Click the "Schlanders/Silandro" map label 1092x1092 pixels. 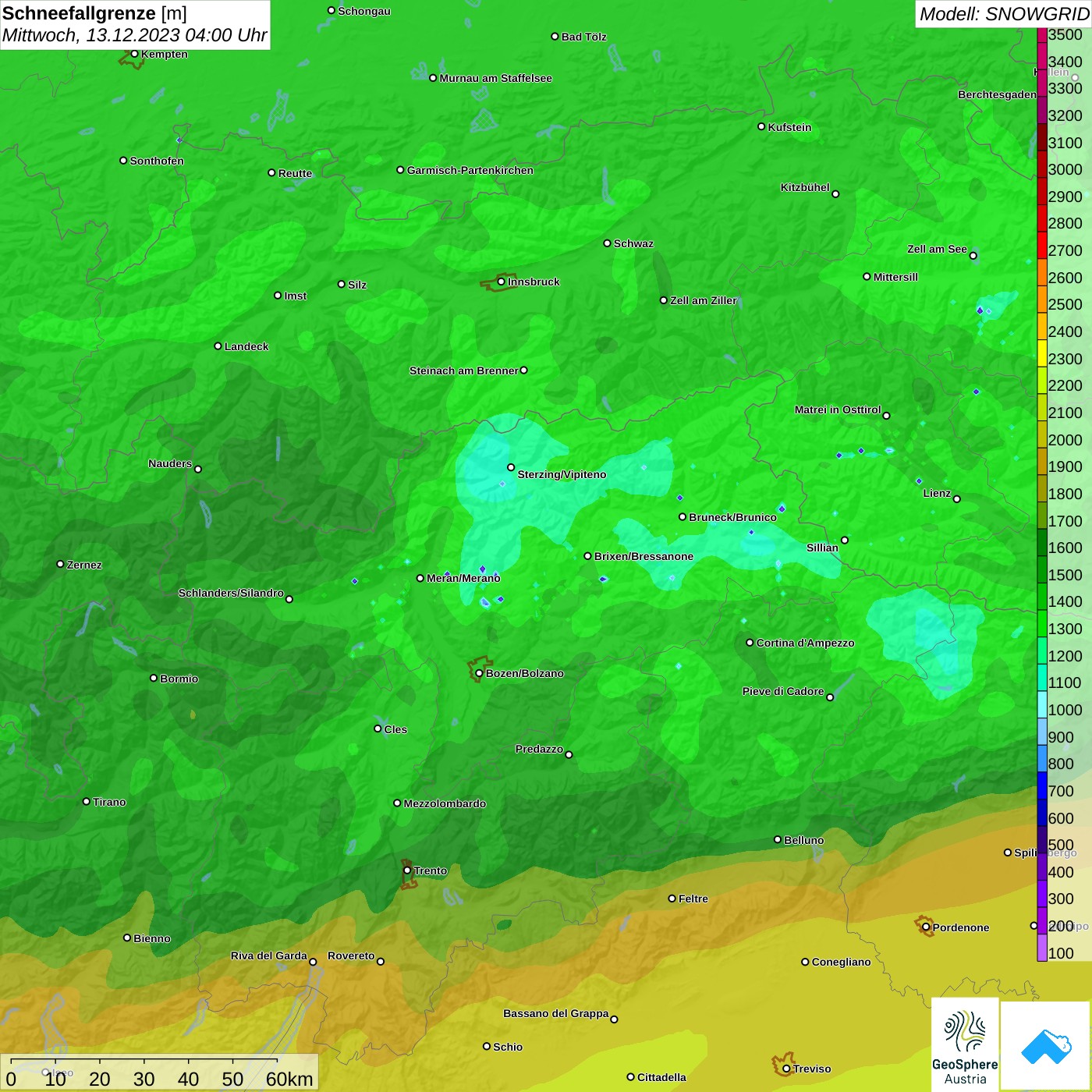231,593
